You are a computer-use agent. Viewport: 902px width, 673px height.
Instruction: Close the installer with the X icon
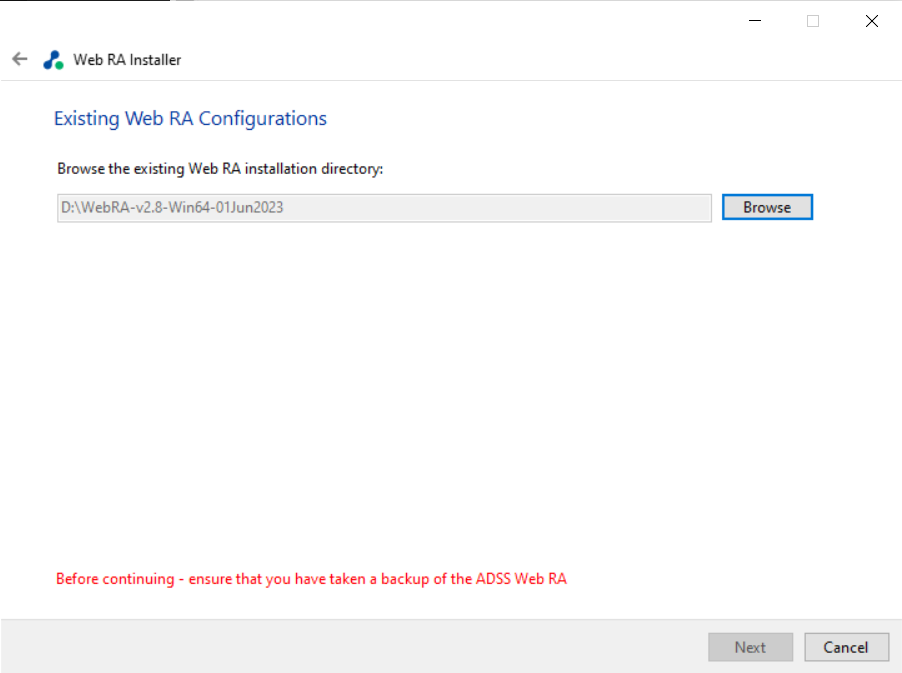pos(872,21)
